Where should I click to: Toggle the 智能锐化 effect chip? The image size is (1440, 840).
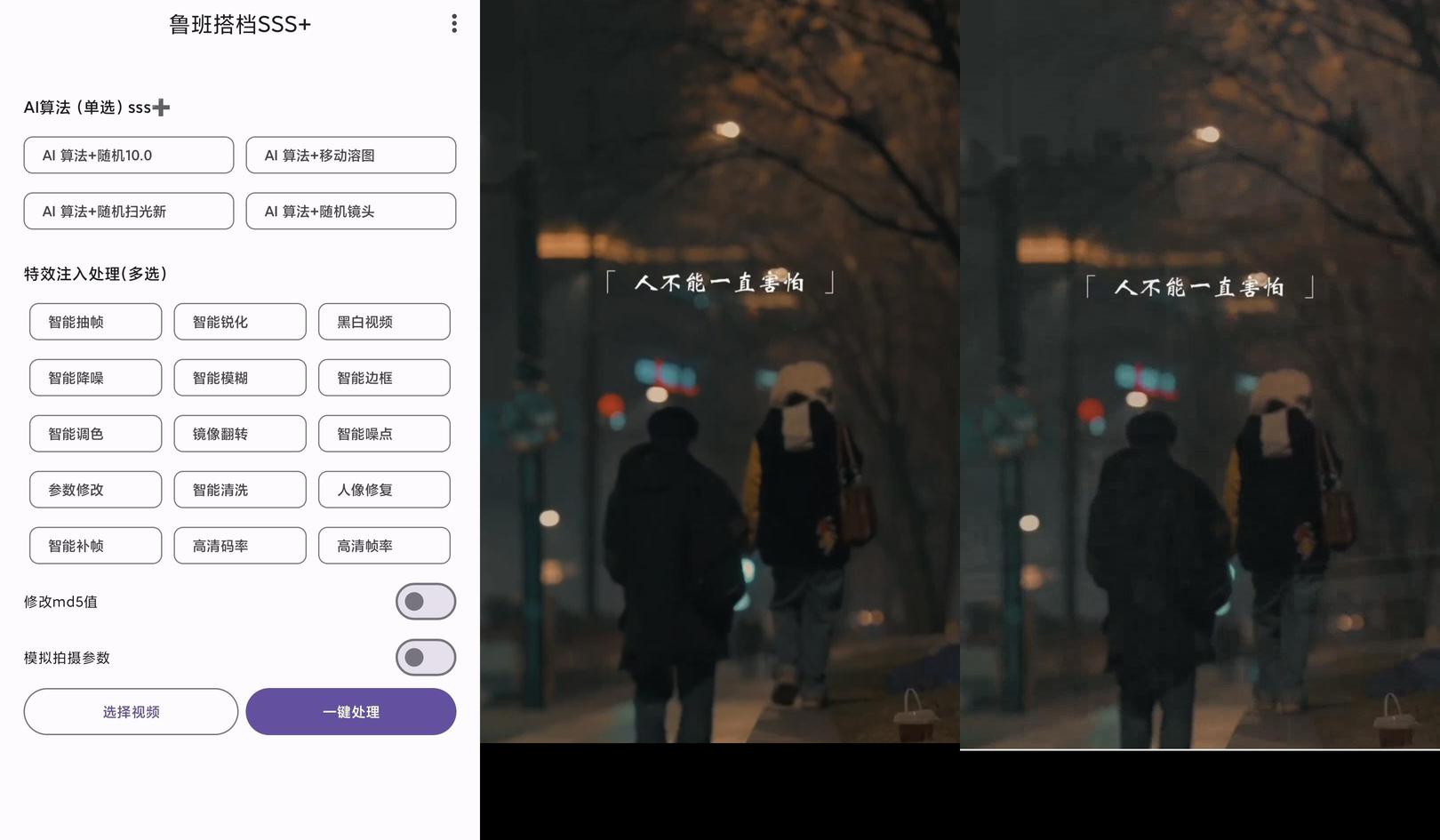tap(240, 322)
